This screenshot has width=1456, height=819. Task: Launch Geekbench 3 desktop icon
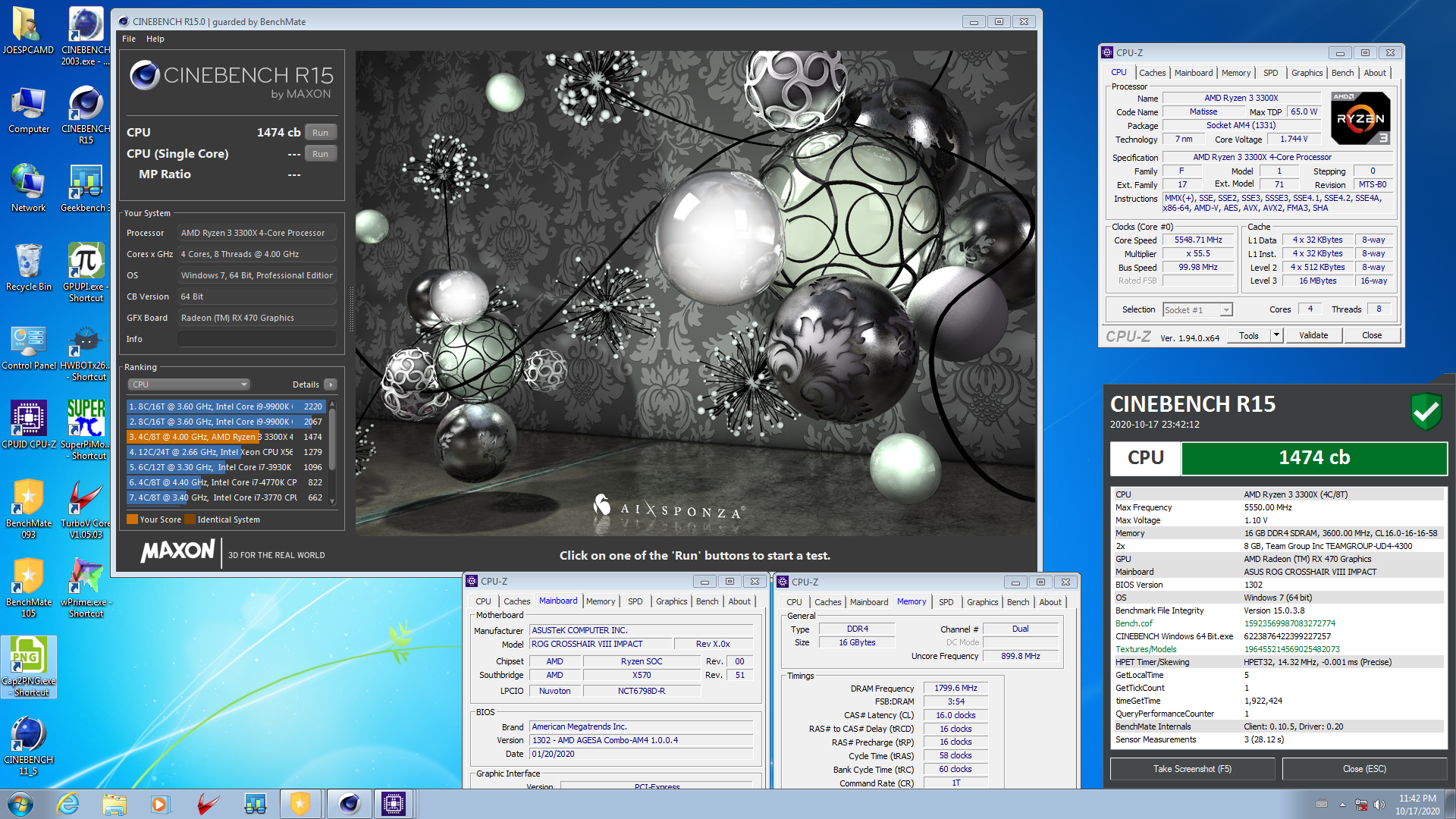[86, 188]
